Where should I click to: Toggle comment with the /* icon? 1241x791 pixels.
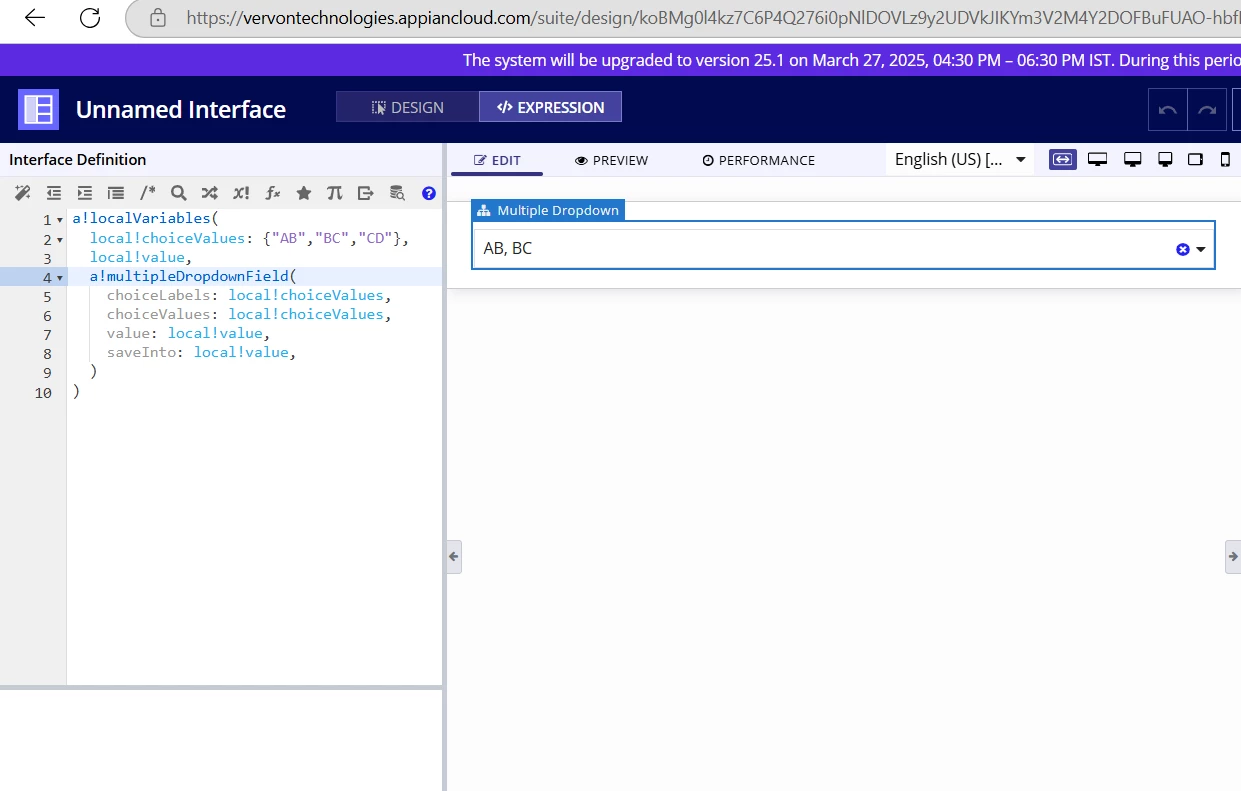148,193
